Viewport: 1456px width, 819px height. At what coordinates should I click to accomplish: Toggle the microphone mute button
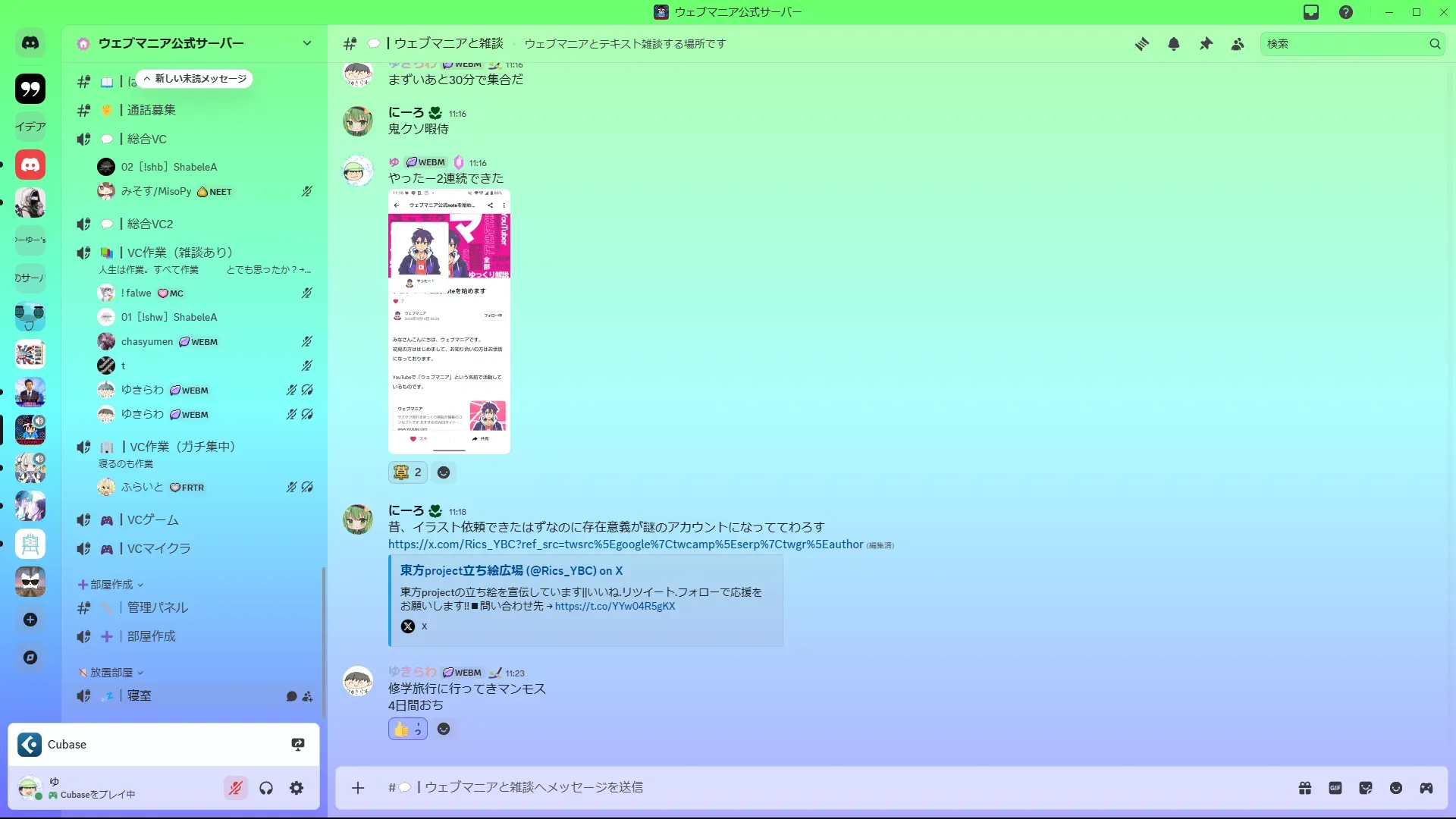(x=236, y=788)
